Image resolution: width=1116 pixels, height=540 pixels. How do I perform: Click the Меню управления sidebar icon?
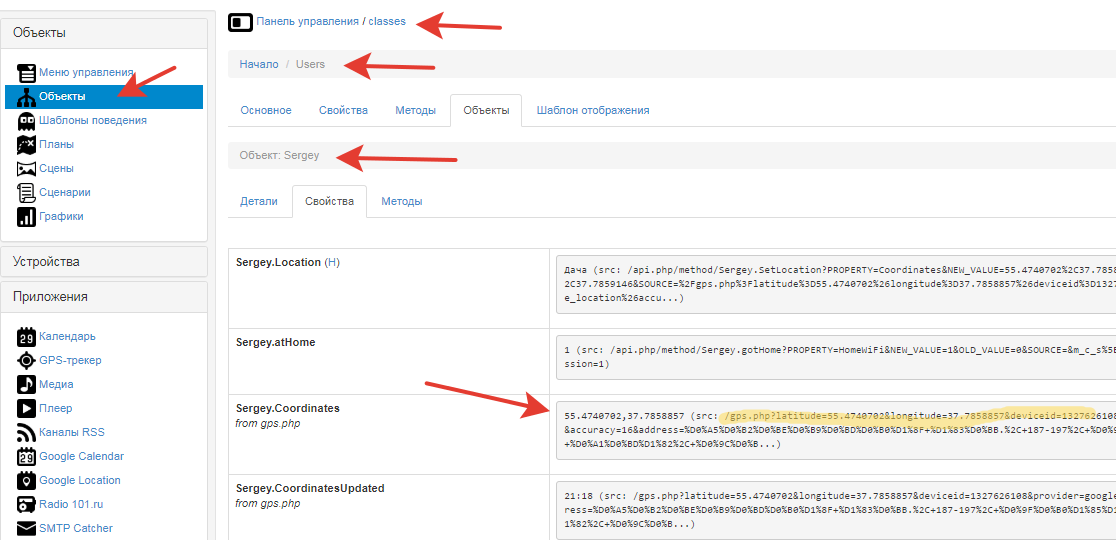pos(26,73)
